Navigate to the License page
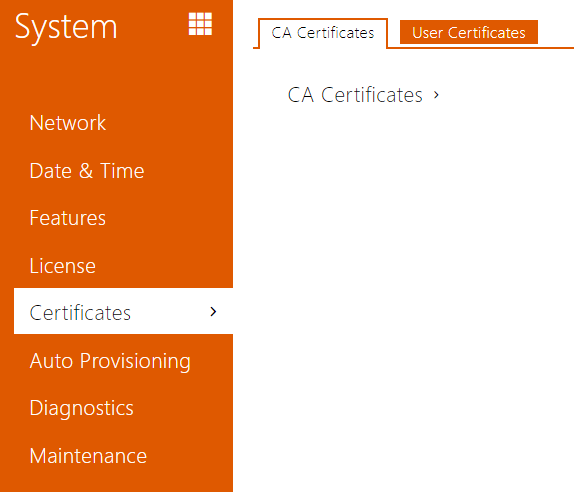 click(x=63, y=265)
